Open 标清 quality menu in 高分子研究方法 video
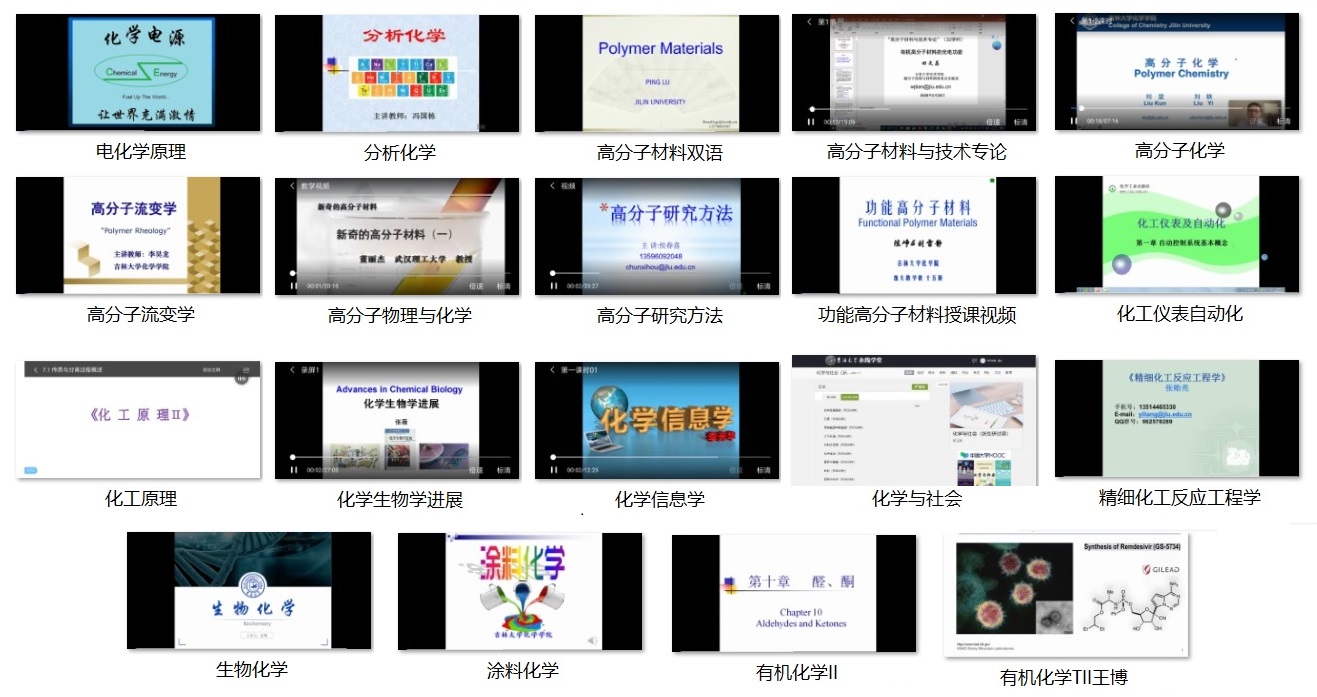The height and width of the screenshot is (697, 1317). point(764,286)
